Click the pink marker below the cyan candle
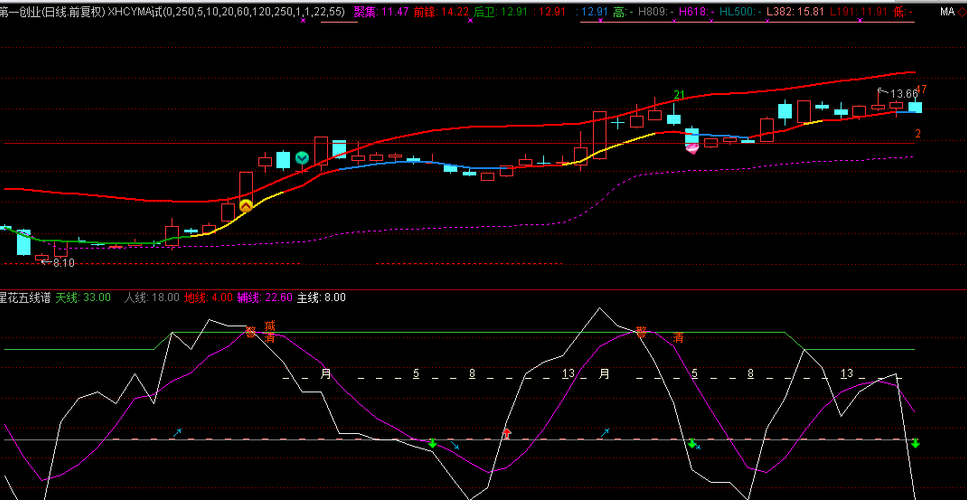 click(x=692, y=147)
